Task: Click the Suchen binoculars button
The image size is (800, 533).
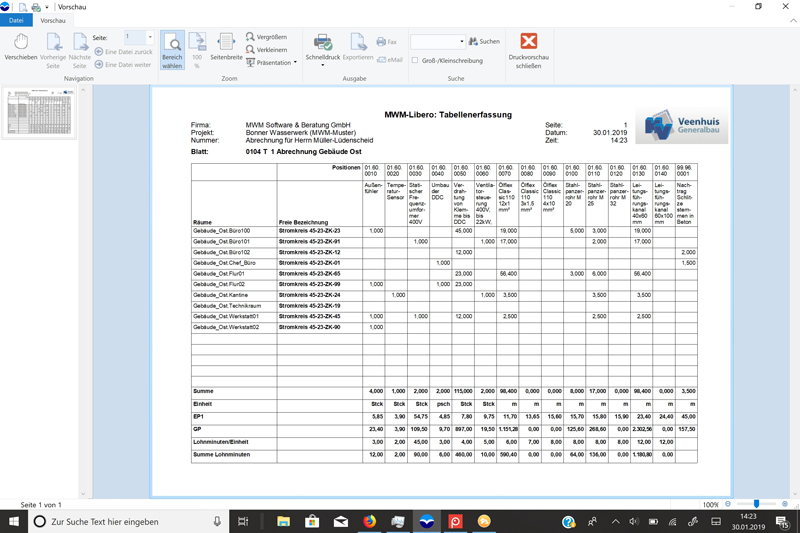Action: 485,42
